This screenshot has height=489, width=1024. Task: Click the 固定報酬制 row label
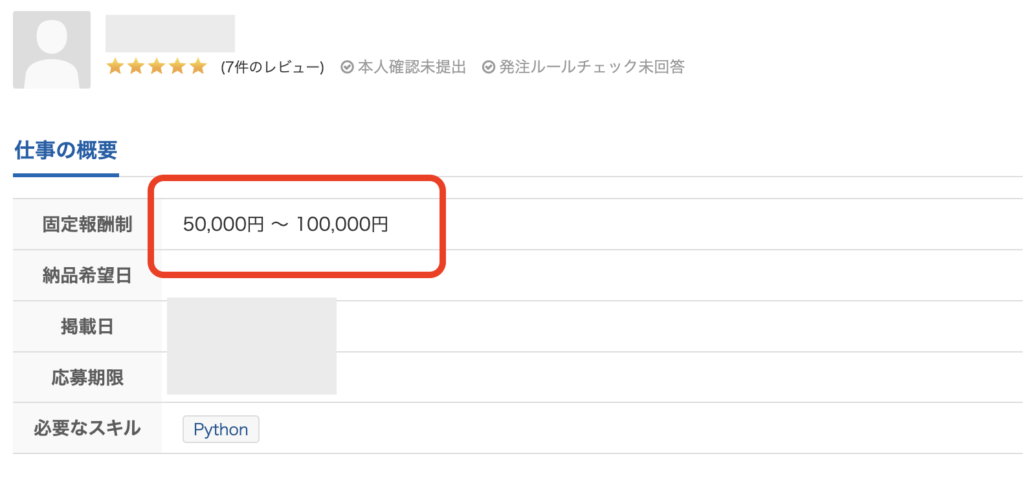coord(87,224)
